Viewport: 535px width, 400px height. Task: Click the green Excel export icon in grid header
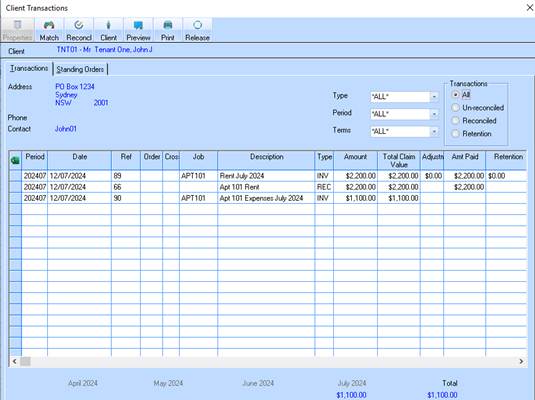15,160
